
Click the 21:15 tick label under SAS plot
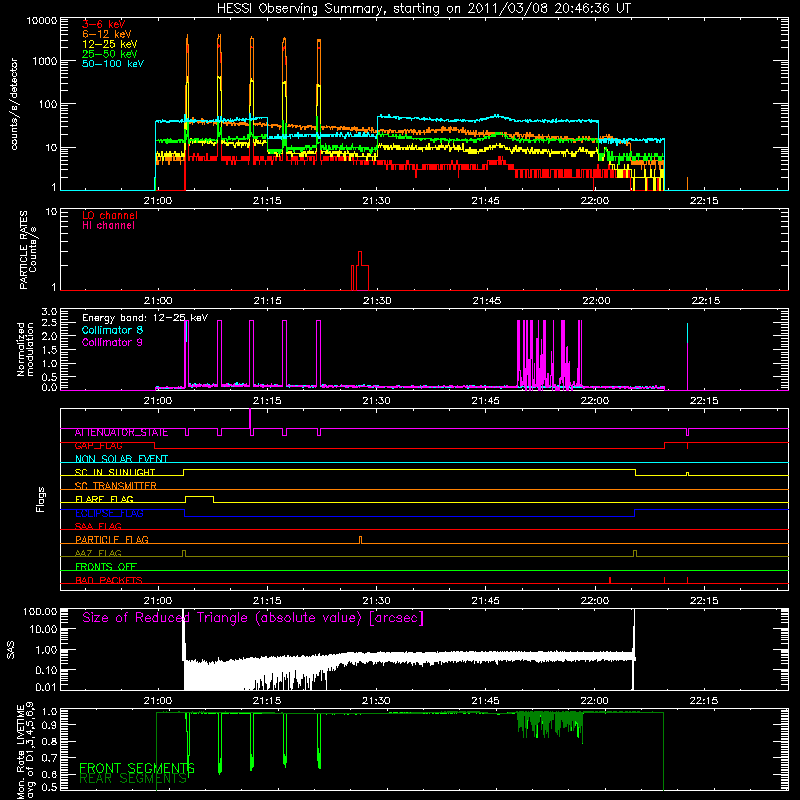[x=267, y=701]
